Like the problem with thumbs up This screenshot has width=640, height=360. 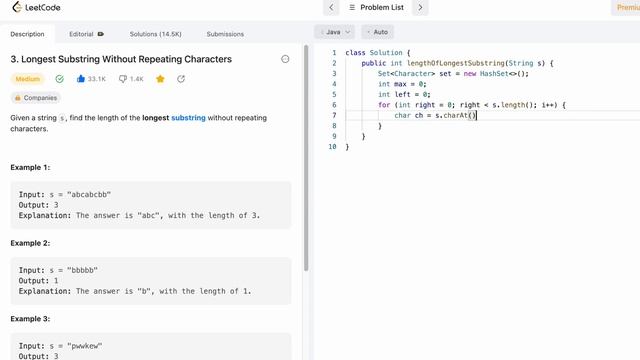[x=81, y=79]
